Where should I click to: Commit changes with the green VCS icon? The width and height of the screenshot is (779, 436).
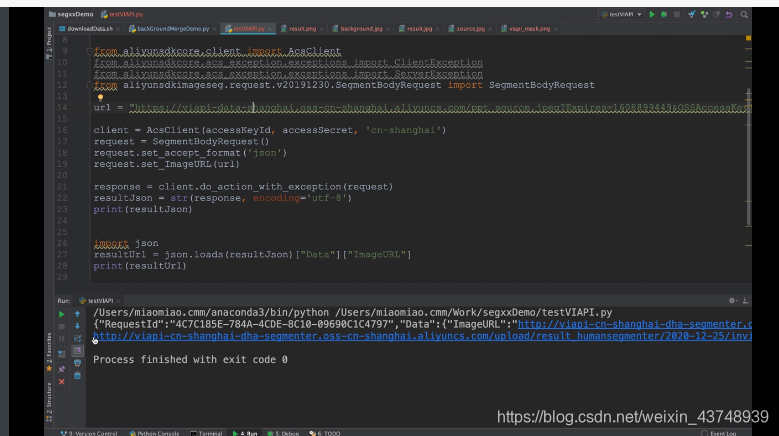coord(704,14)
